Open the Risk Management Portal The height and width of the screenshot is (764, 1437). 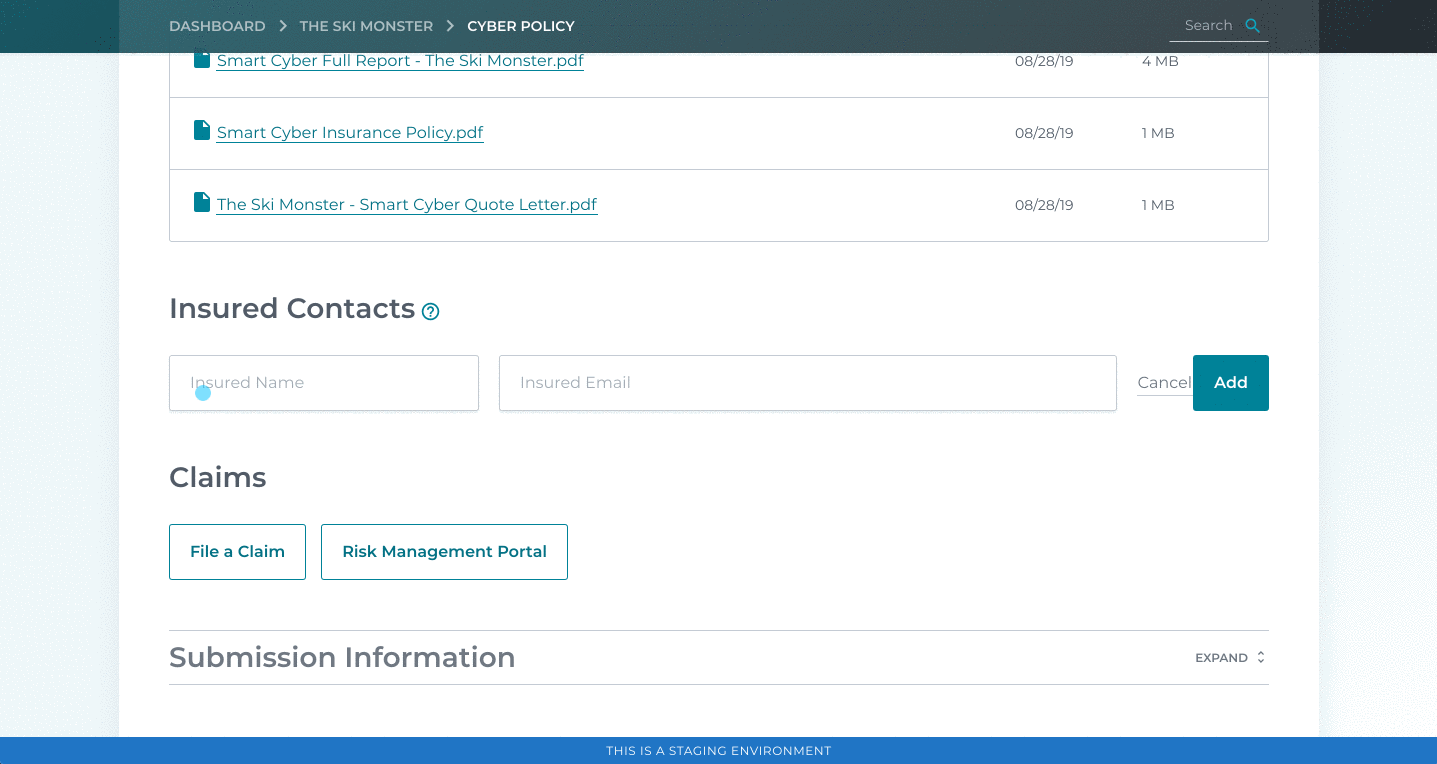(444, 552)
